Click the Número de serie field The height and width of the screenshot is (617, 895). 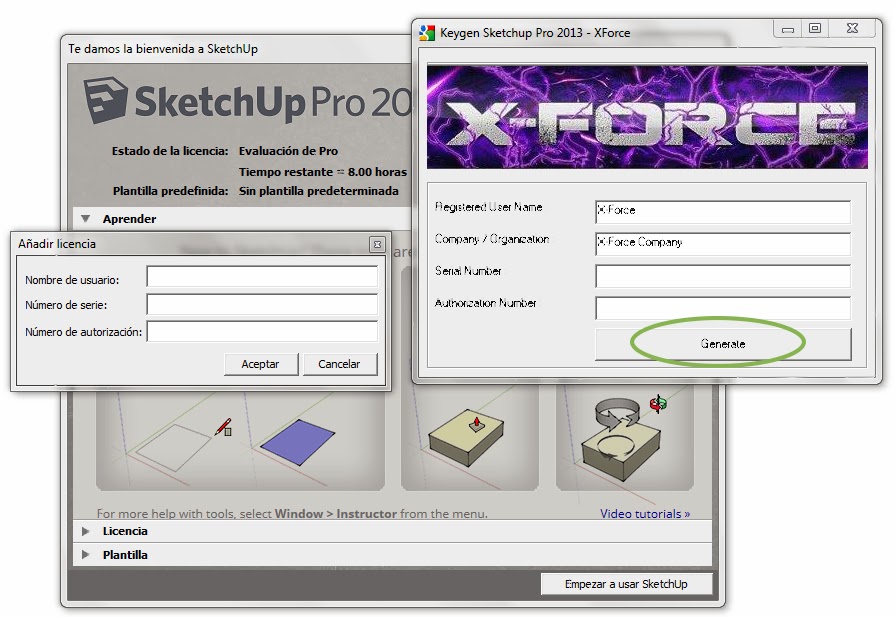262,304
